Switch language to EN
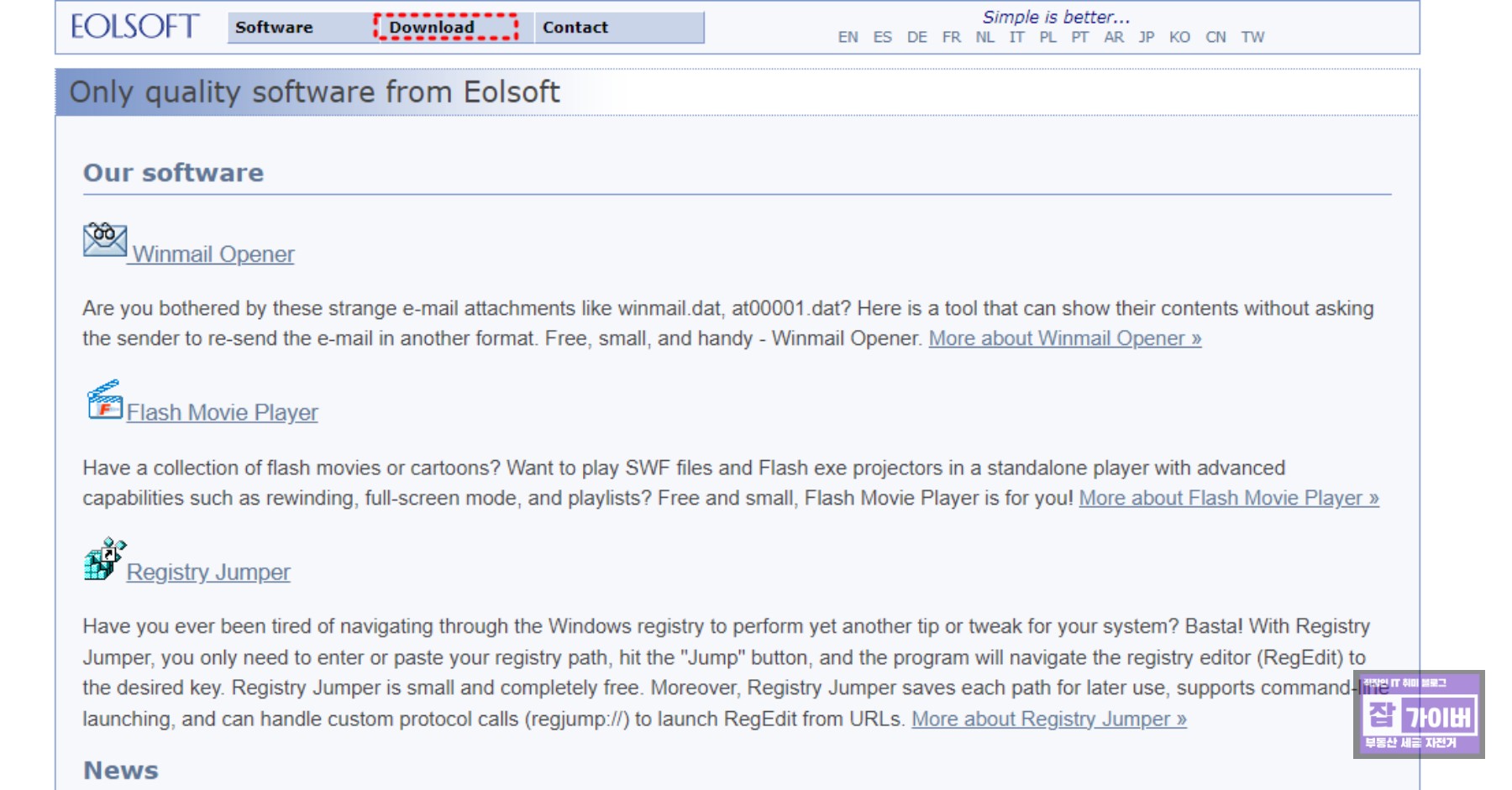This screenshot has height=790, width=1512. [x=848, y=37]
